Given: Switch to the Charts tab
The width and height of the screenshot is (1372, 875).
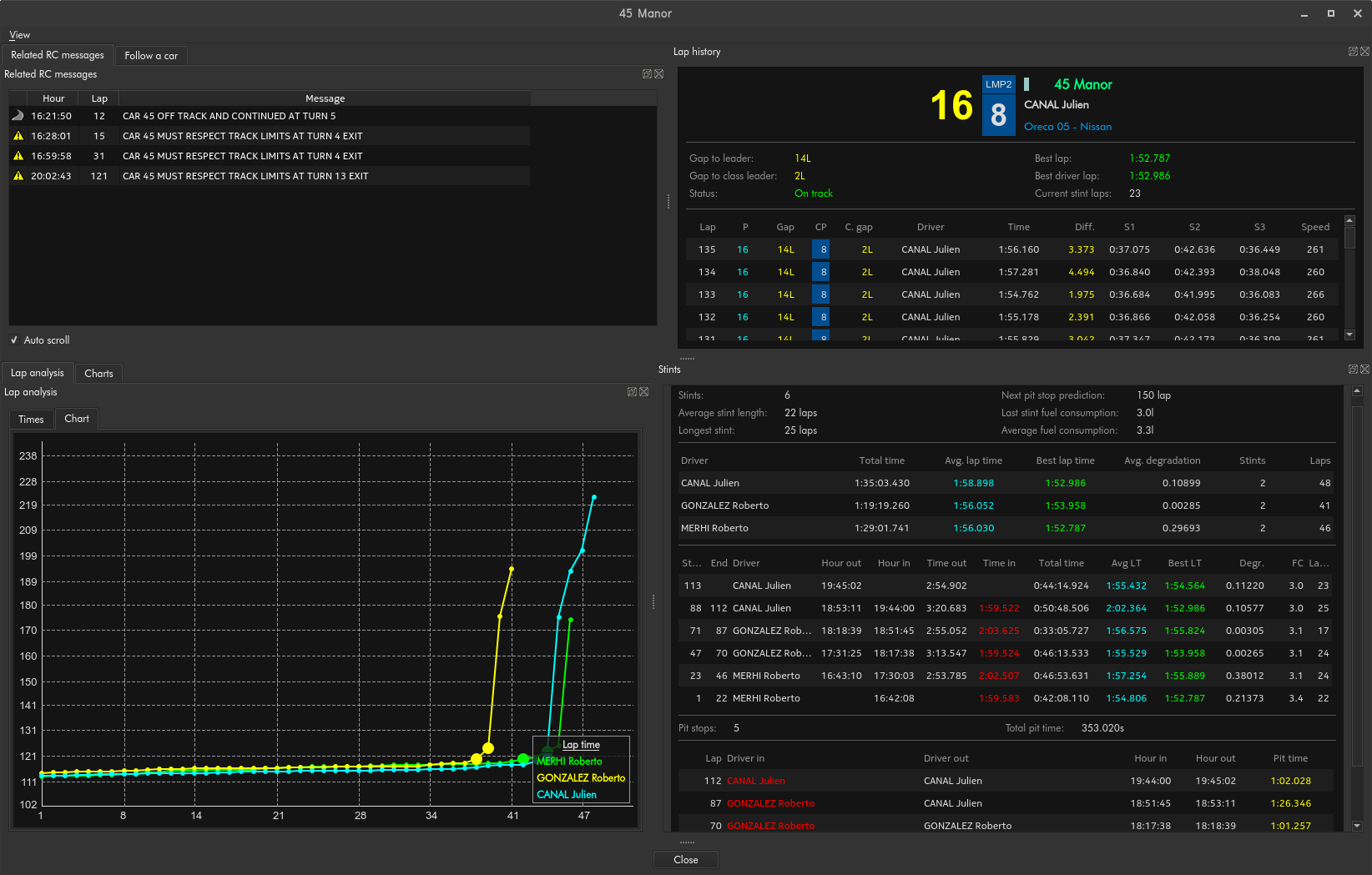Looking at the screenshot, I should [x=98, y=374].
